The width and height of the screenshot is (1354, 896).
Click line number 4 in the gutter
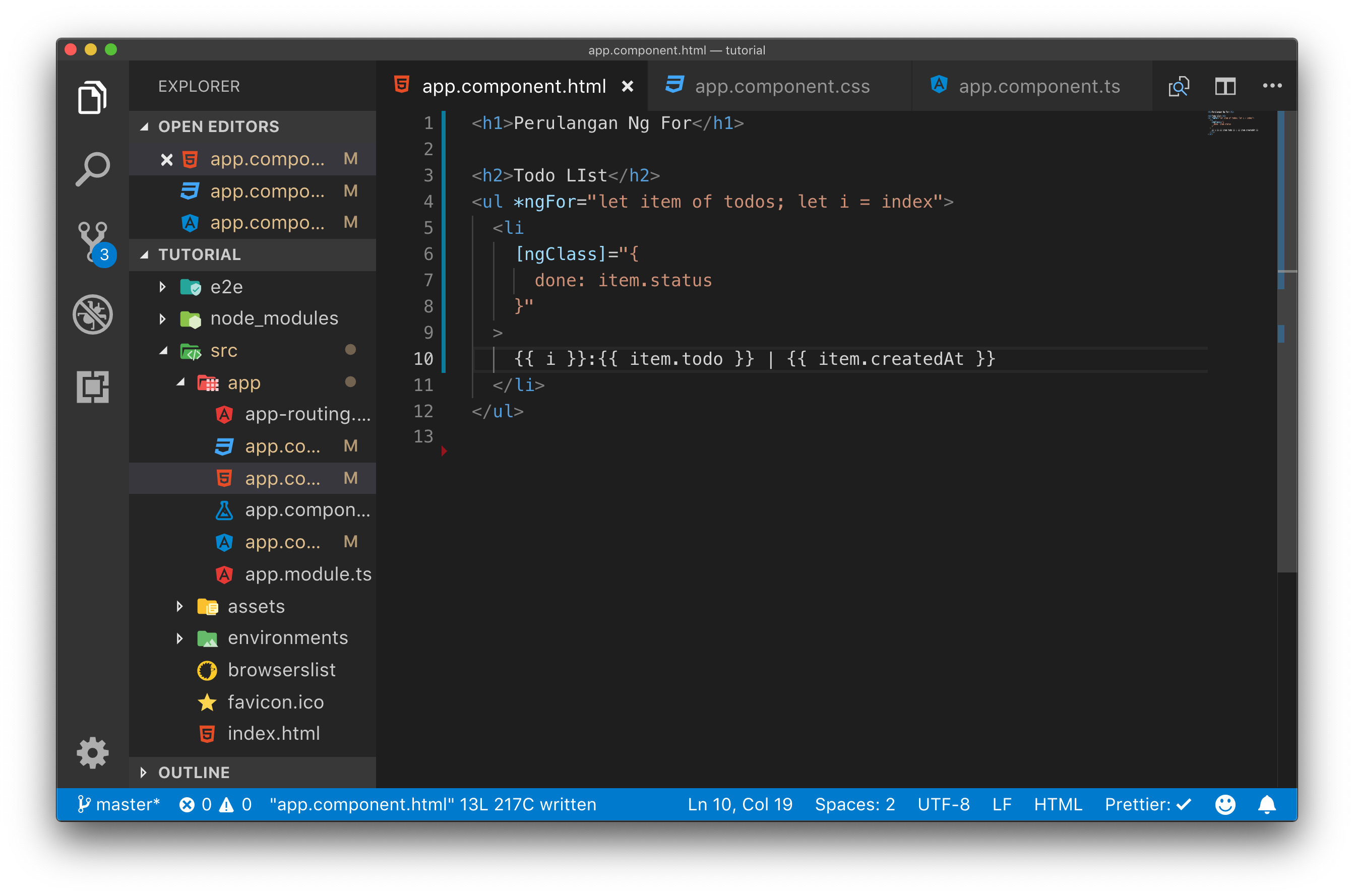click(428, 202)
